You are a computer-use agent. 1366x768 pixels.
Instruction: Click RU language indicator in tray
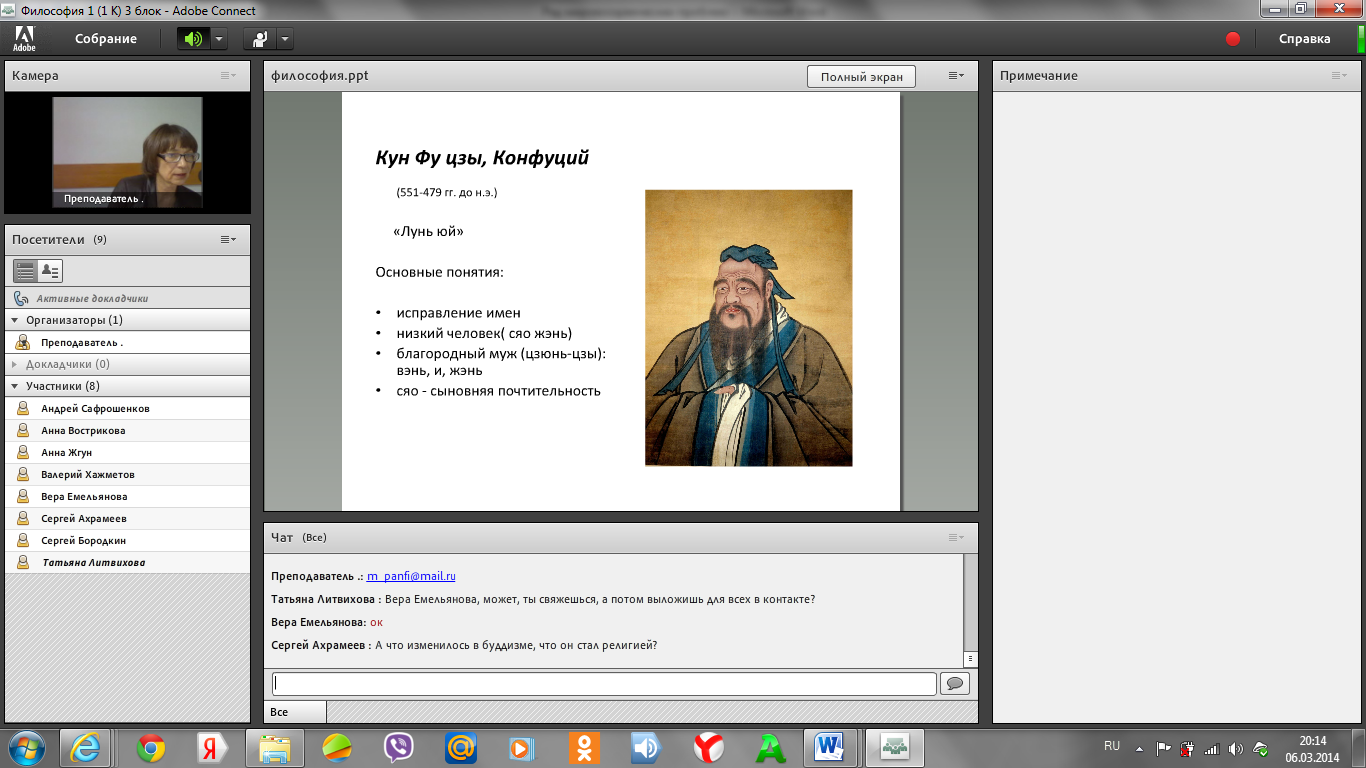[1112, 746]
